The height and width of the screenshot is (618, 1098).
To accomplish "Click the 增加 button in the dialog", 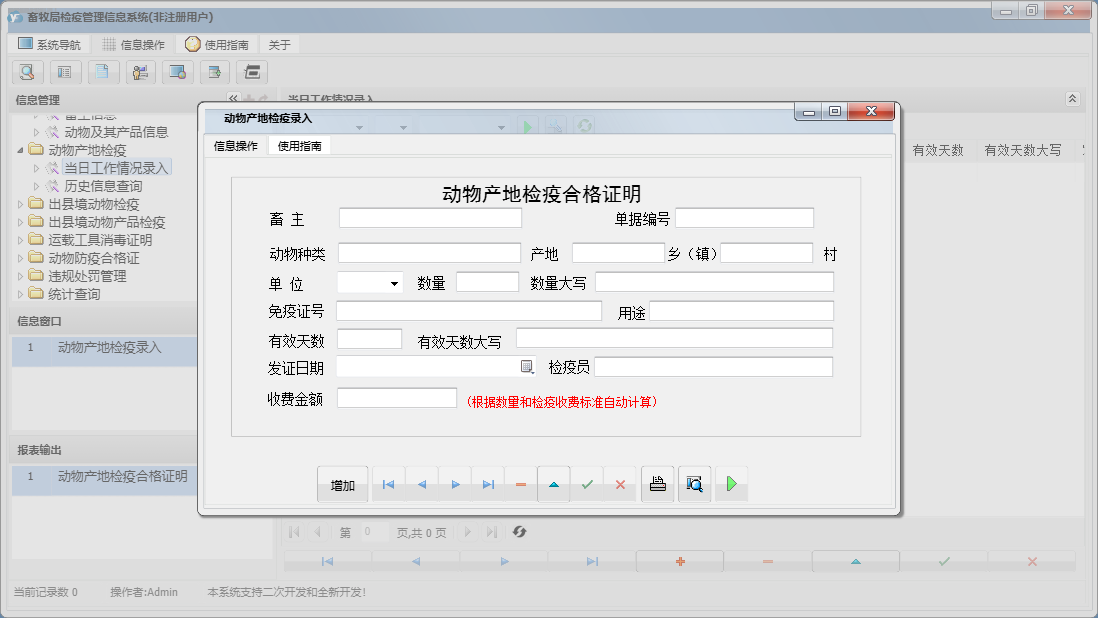I will pyautogui.click(x=342, y=484).
